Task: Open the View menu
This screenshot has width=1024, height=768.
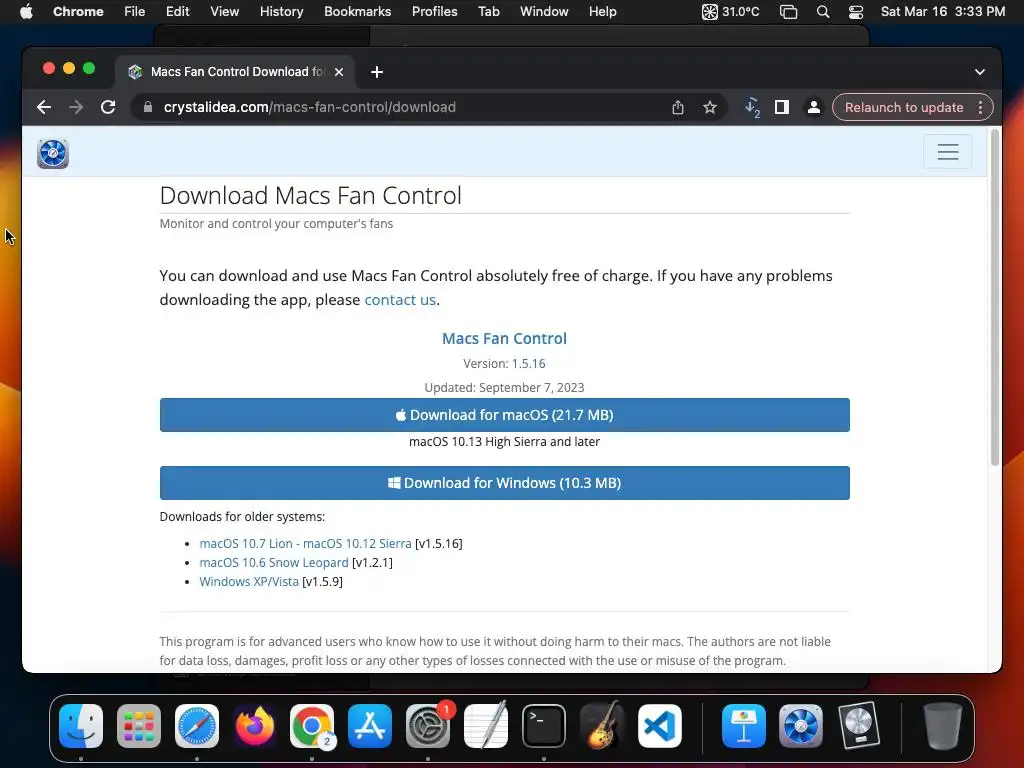Action: click(224, 12)
